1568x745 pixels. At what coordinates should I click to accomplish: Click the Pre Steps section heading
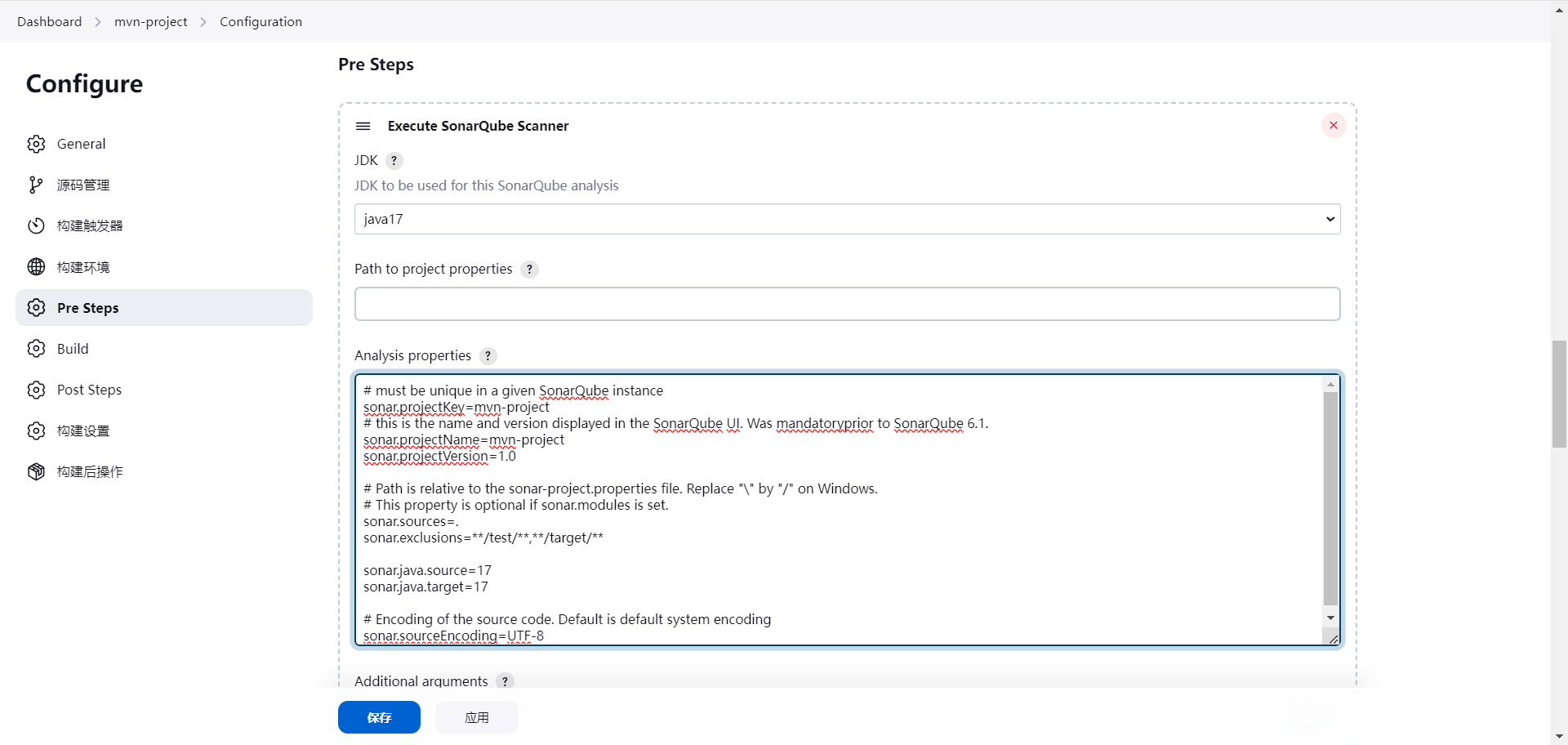376,65
